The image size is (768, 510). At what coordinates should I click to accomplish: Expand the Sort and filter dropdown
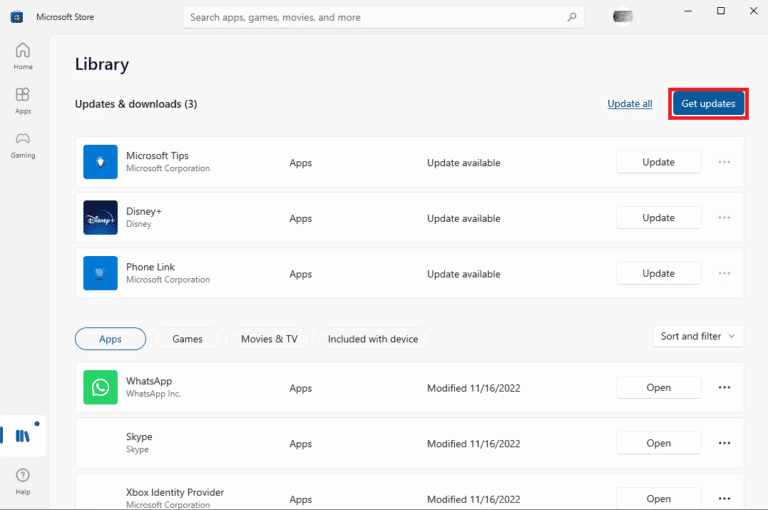698,336
